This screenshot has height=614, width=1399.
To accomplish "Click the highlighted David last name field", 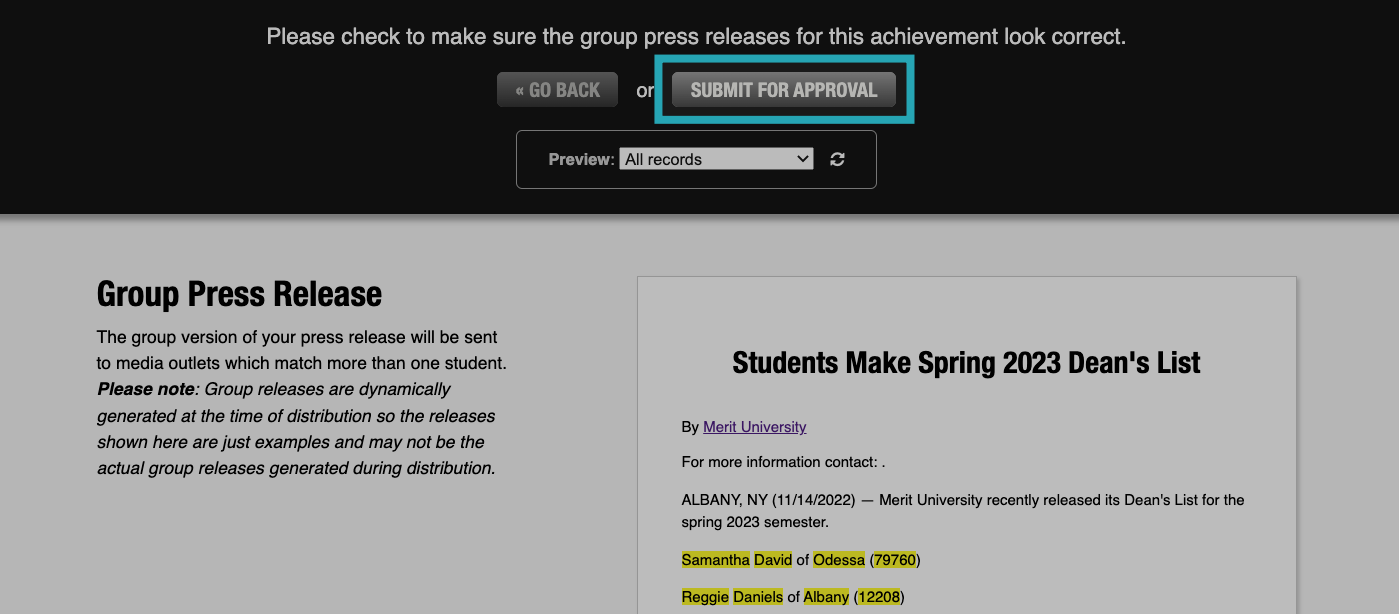I will tap(771, 559).
